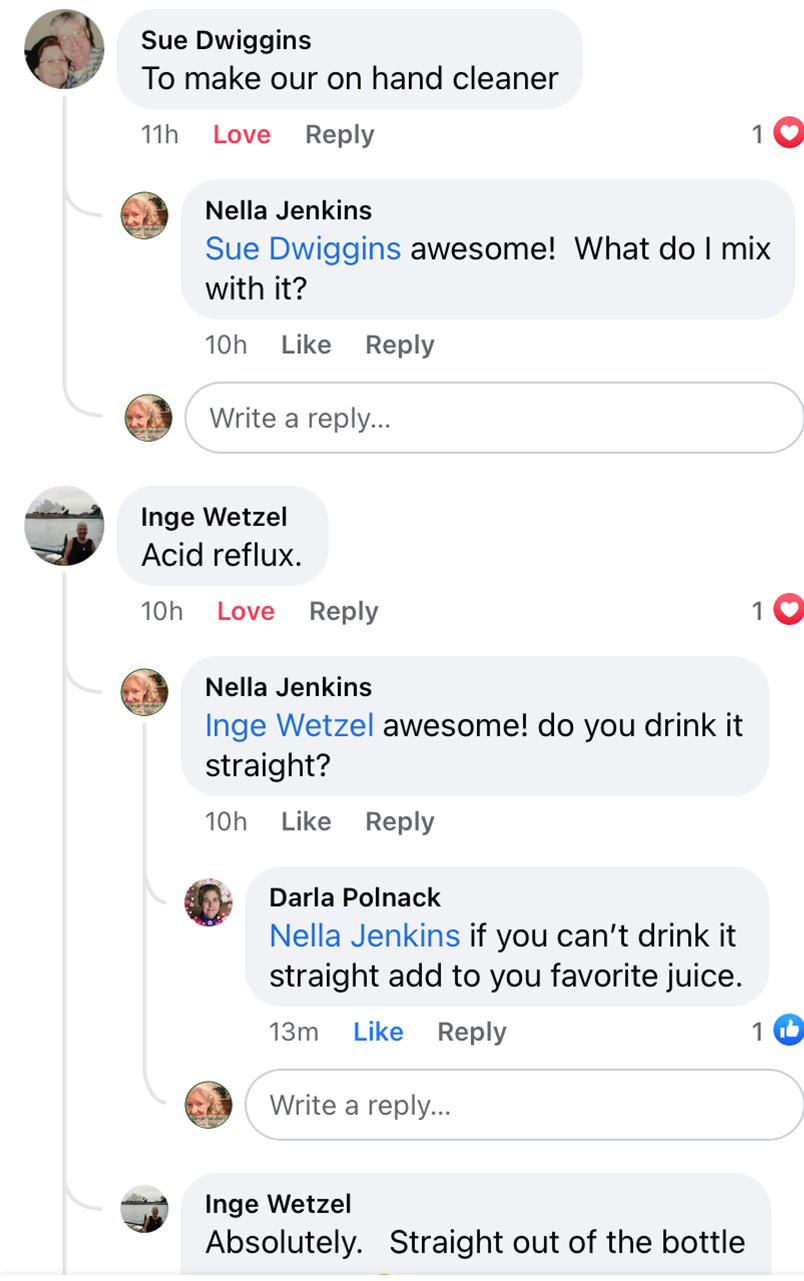Open Sue Dwiggins' profile picture
The height and width of the screenshot is (1281, 804).
64,50
